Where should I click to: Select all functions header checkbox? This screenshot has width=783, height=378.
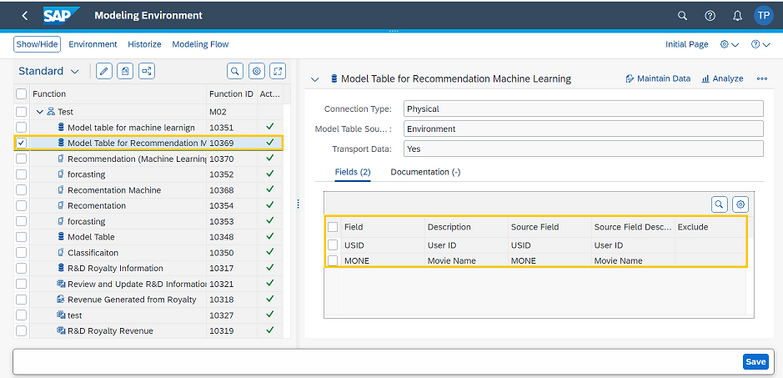(21, 94)
